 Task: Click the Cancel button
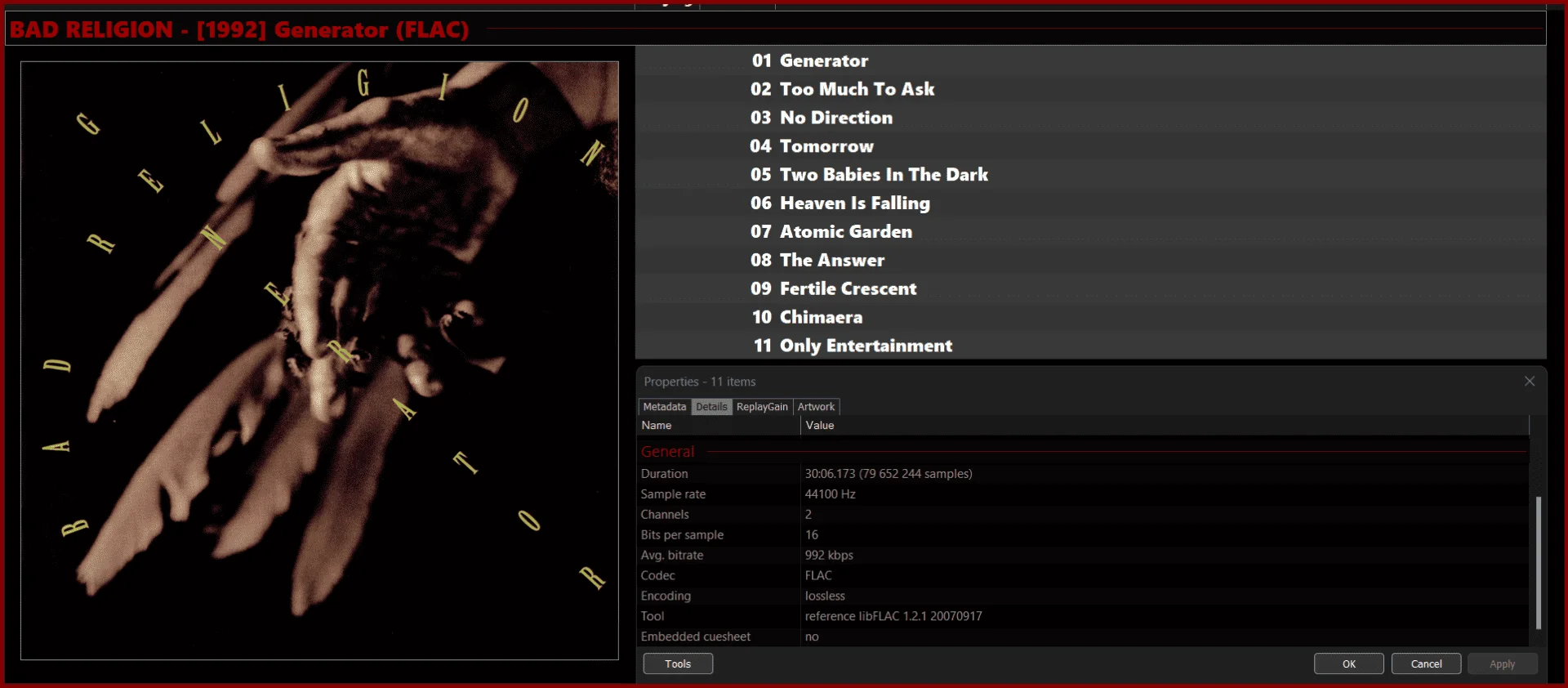1426,663
